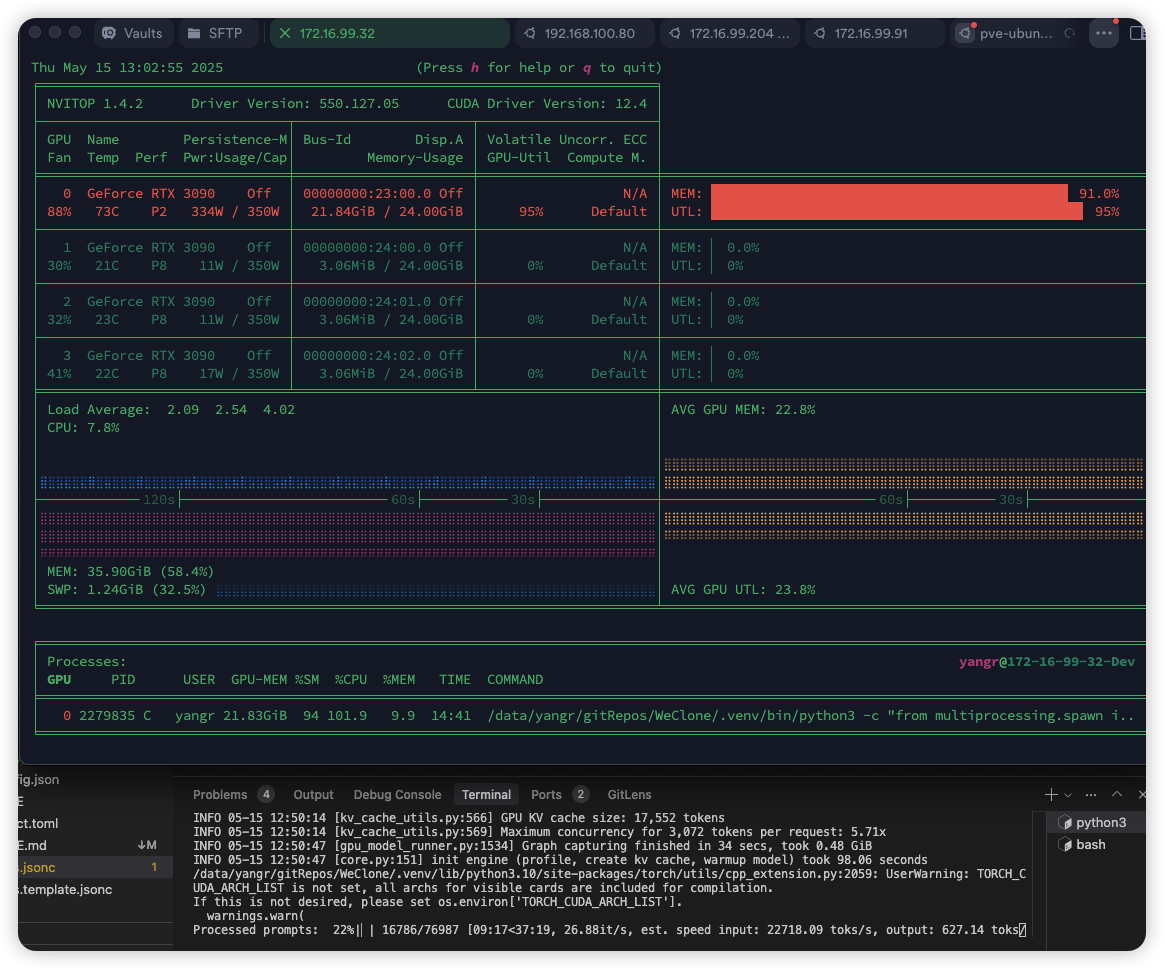This screenshot has height=969, width=1164.
Task: Toggle the split view panel icon
Action: point(1137,33)
